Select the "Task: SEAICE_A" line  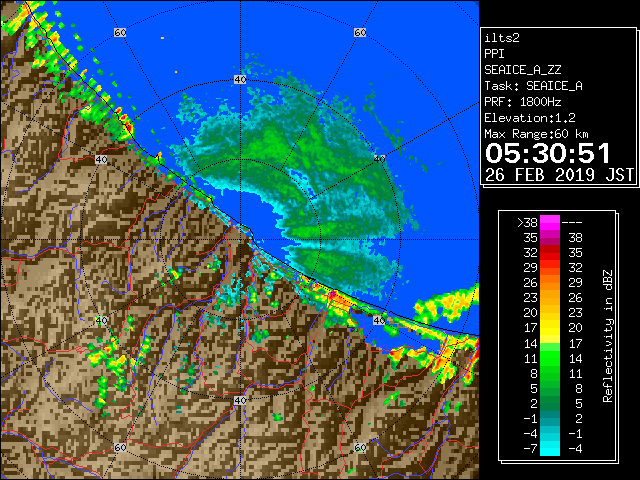click(533, 86)
